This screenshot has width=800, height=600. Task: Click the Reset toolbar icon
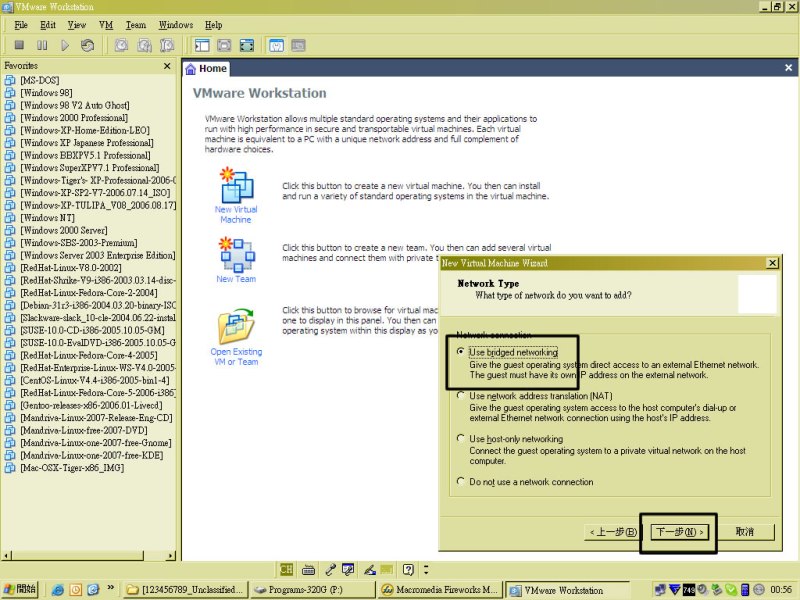88,45
